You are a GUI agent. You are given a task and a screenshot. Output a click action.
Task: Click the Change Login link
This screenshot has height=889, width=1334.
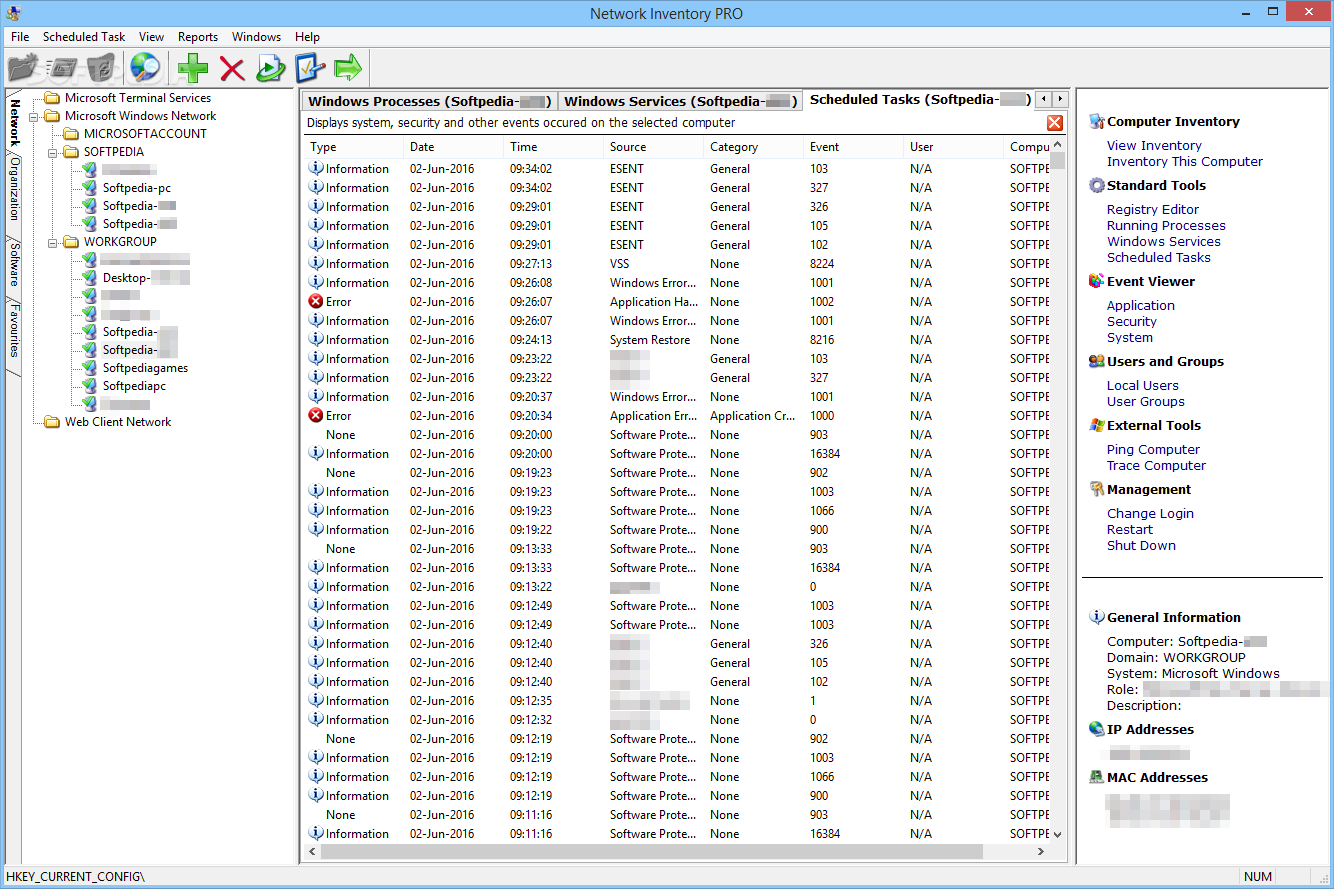click(x=1150, y=513)
